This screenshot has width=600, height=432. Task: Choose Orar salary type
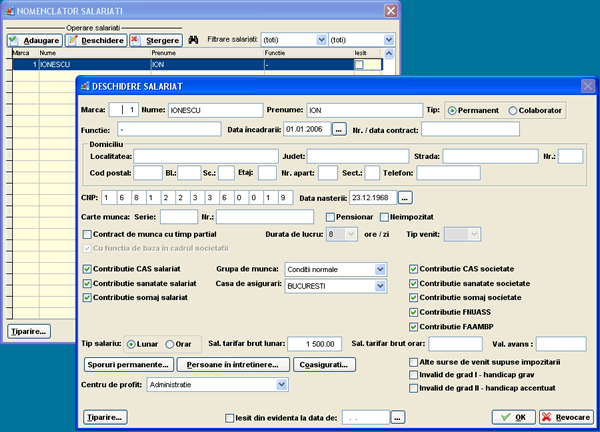tap(170, 344)
